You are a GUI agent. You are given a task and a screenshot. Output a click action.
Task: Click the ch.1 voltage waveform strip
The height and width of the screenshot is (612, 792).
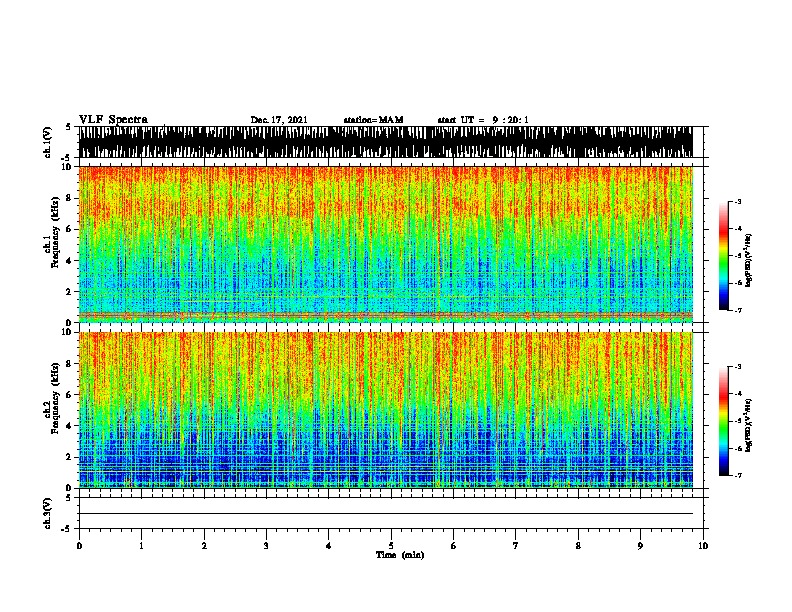pyautogui.click(x=385, y=142)
